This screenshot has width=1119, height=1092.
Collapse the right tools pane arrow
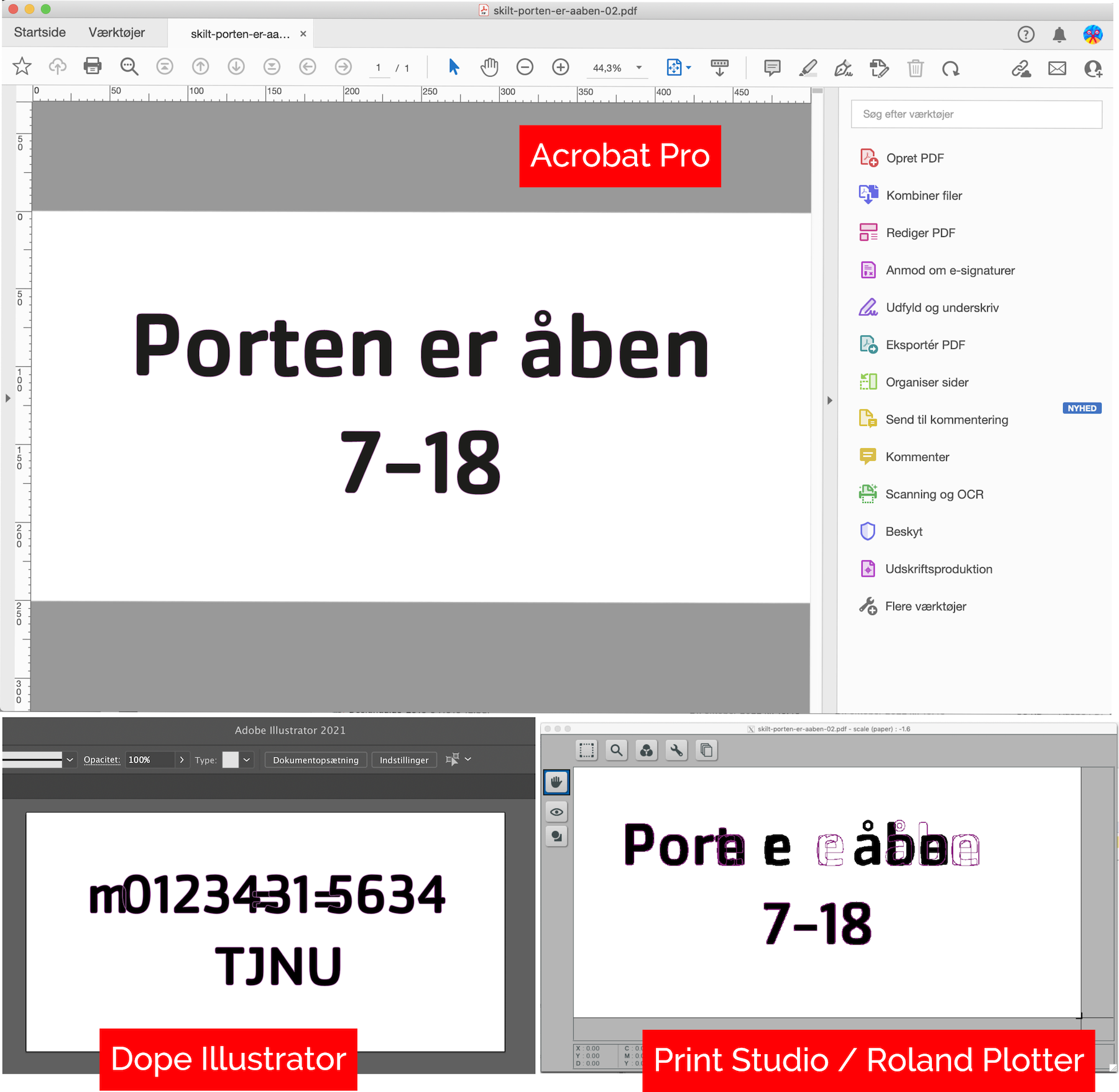[829, 400]
